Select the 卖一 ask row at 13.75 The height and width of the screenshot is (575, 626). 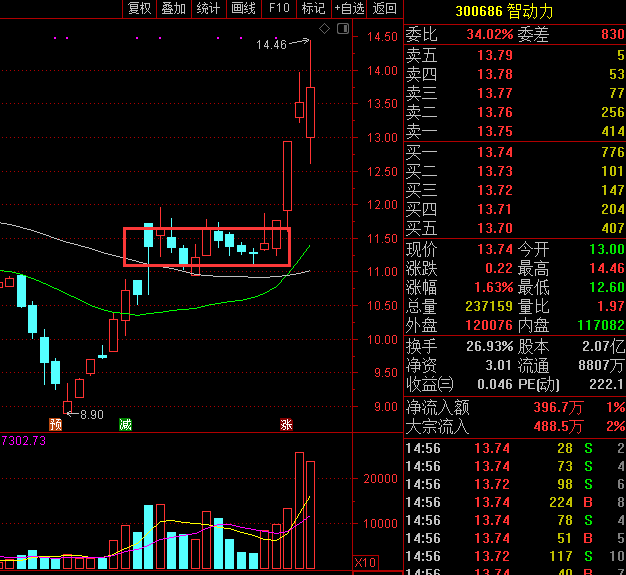pyautogui.click(x=515, y=131)
